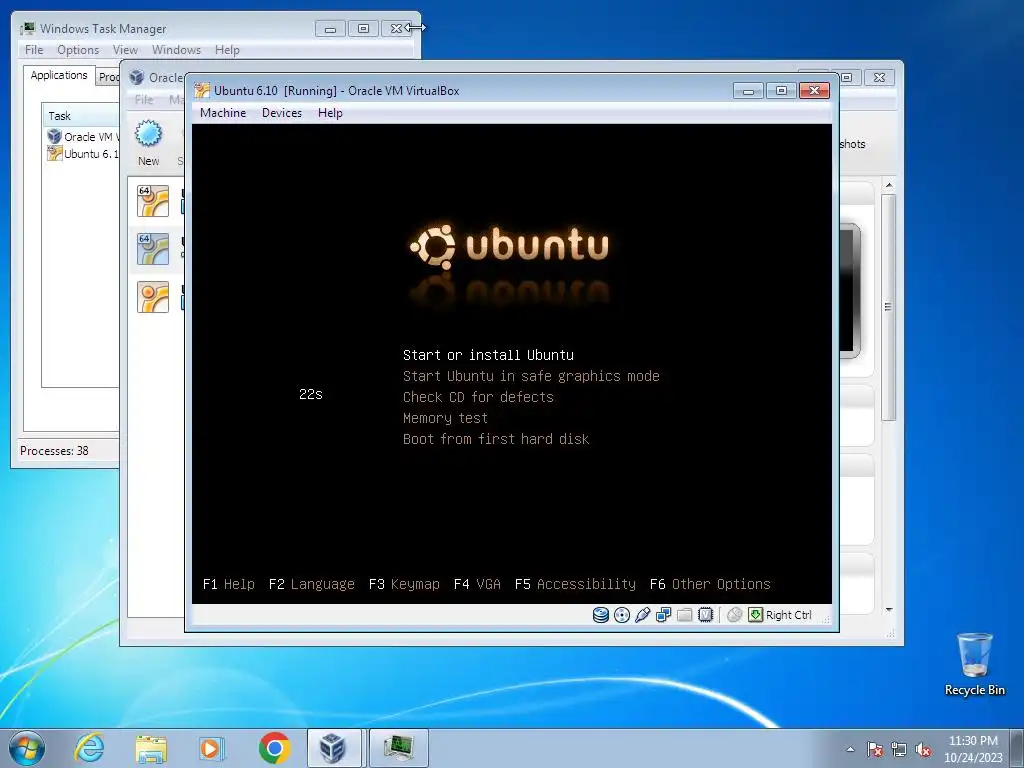Click the mouse integration status icon
Image resolution: width=1024 pixels, height=768 pixels.
coord(735,615)
